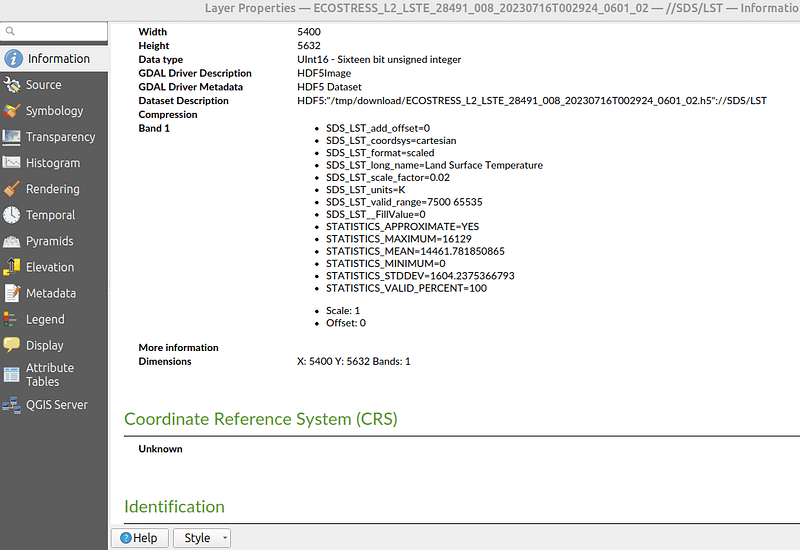Screen dimensions: 800x550
Task: Switch to the Source tab
Action: (x=43, y=85)
